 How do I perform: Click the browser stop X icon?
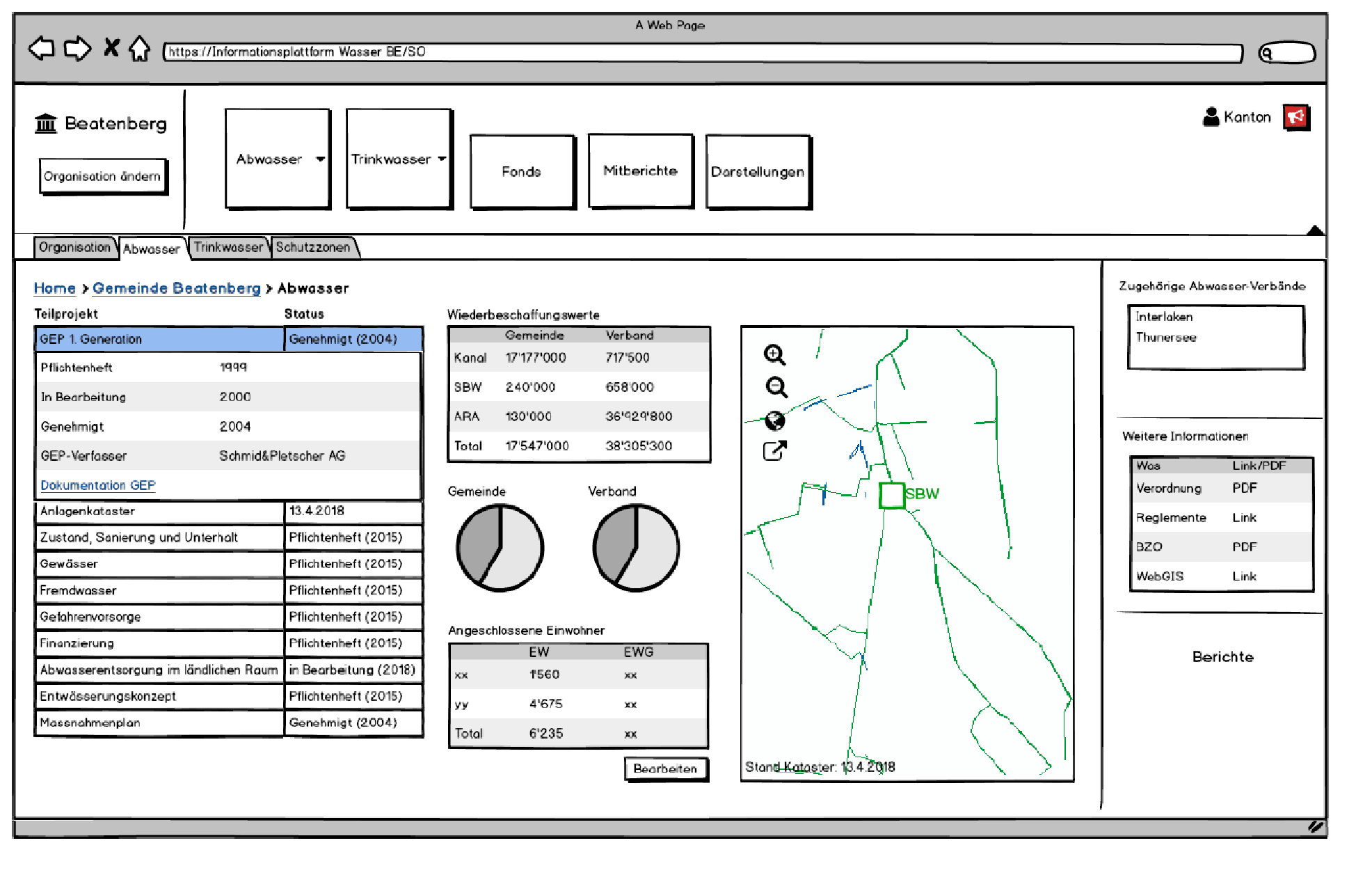tap(111, 48)
